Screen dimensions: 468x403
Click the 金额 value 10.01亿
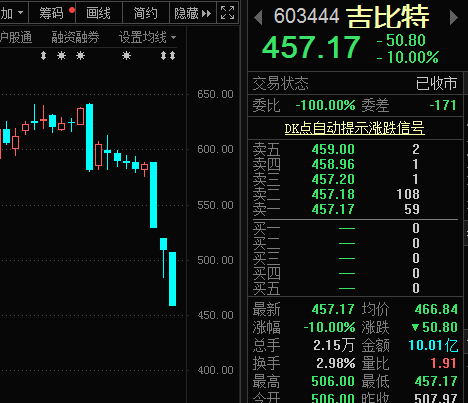pos(433,345)
